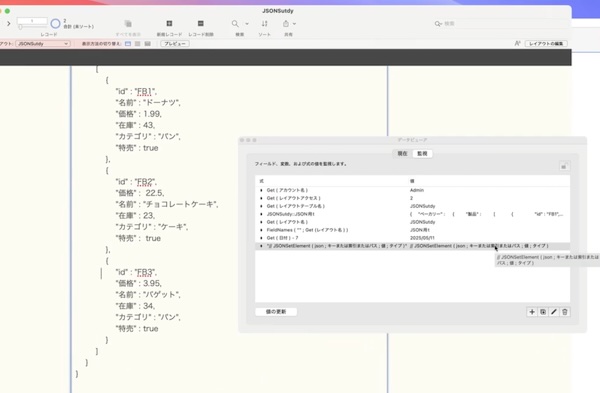Click the lock icon in Data Viewer
Screen dimensions: 600x393
[x=564, y=166]
